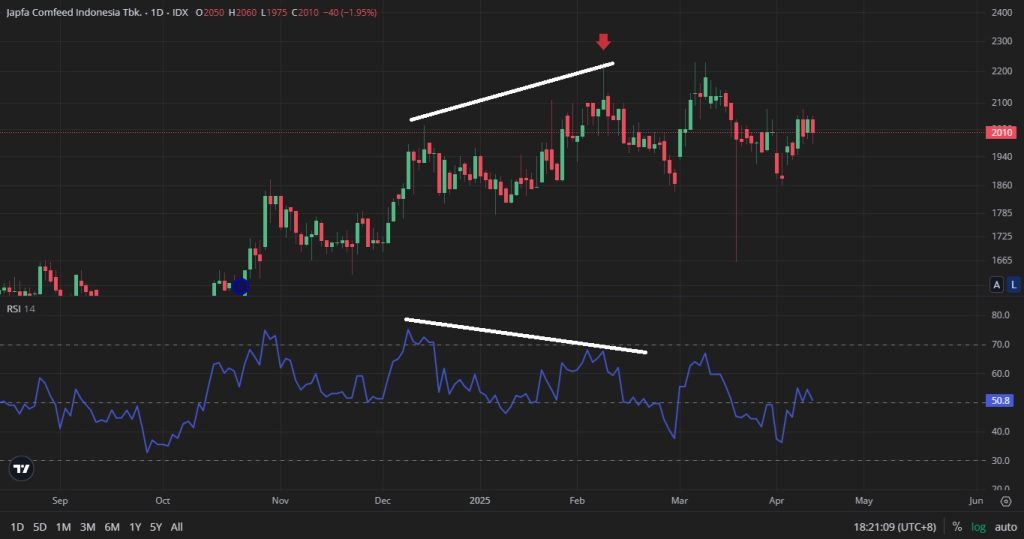This screenshot has width=1024, height=539.
Task: Click the 2200 price axis label
Action: coord(1002,71)
